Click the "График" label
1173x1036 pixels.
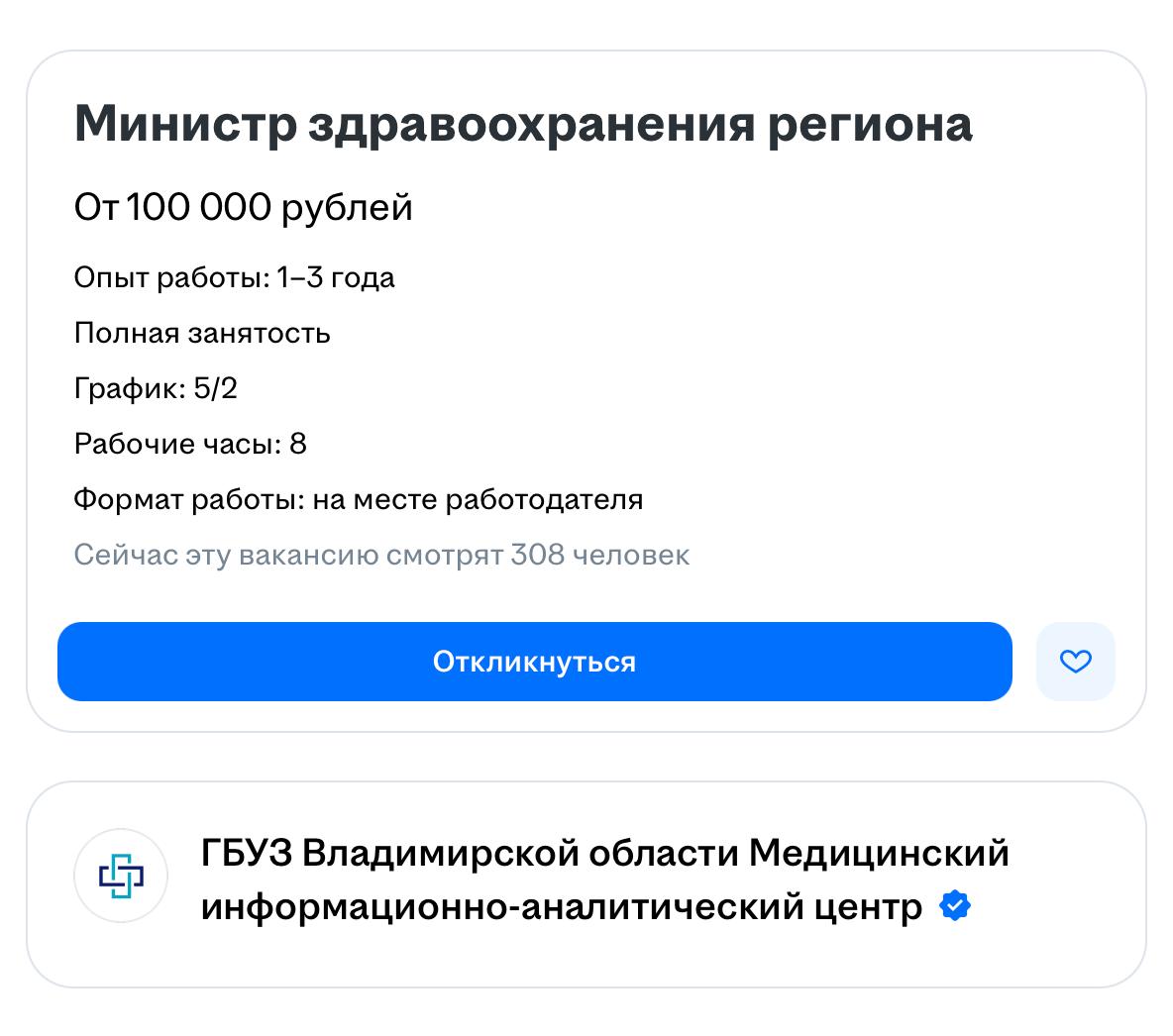tap(127, 389)
